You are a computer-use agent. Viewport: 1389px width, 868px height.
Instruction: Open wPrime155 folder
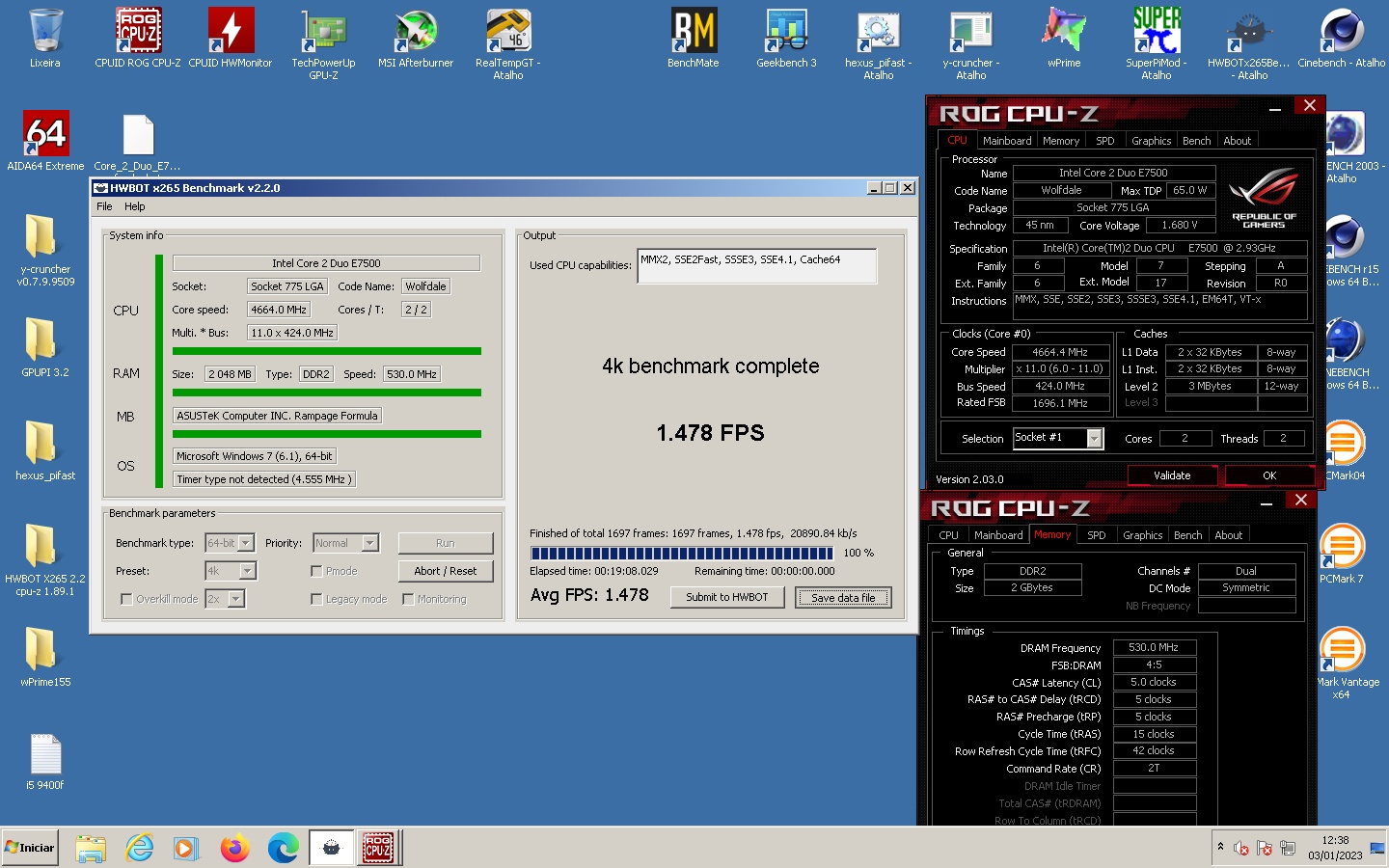click(45, 656)
